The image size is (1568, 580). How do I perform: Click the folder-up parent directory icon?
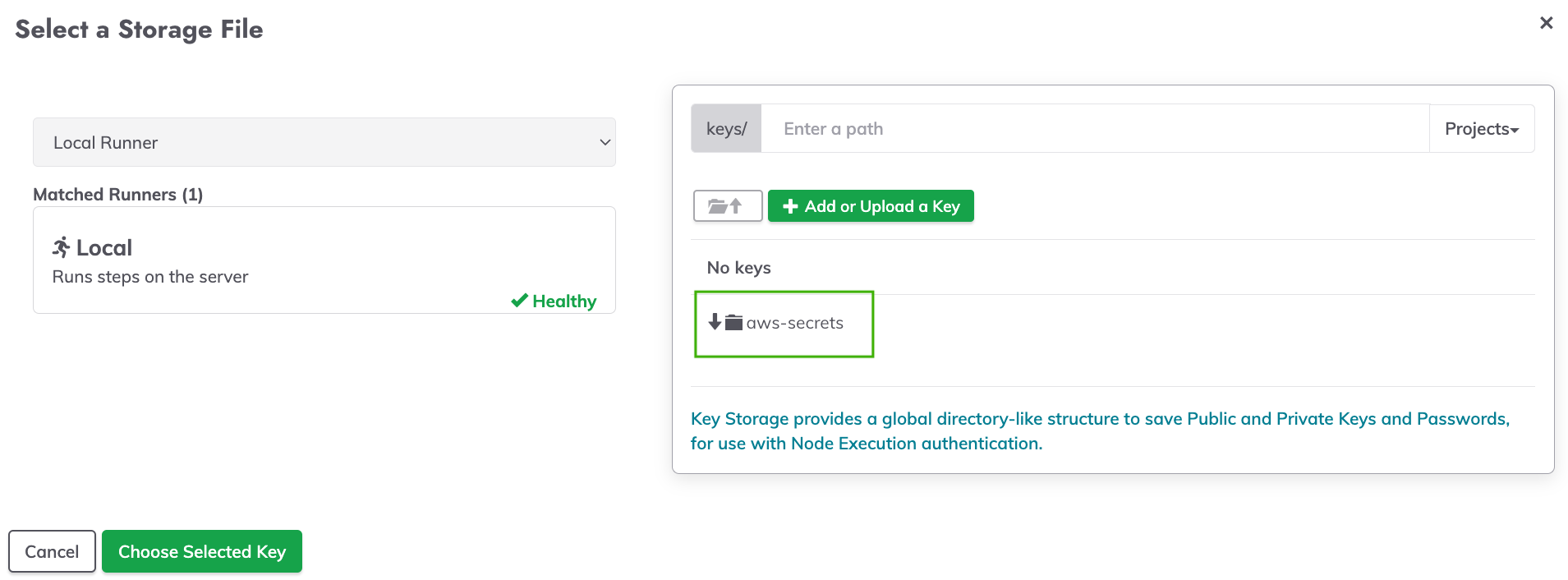point(728,206)
